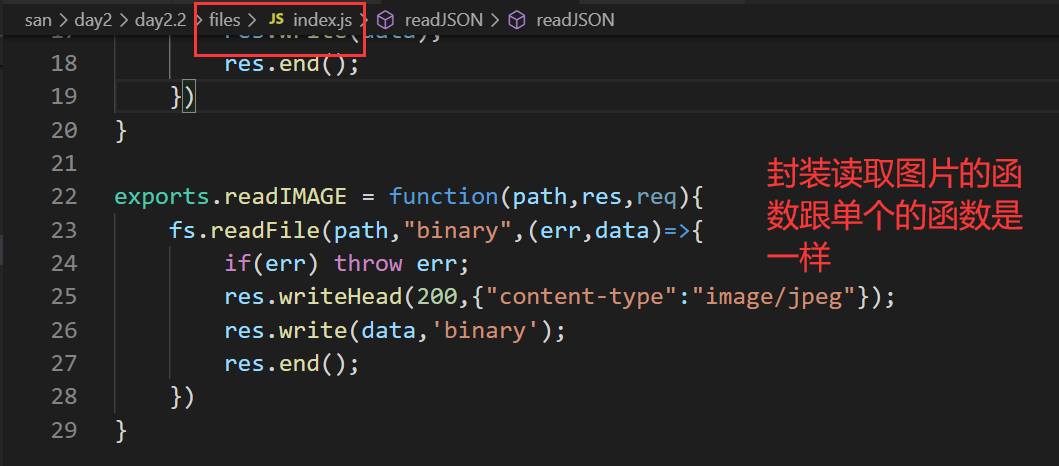This screenshot has height=466, width=1059.
Task: Click line number 20 in gutter
Action: coord(64,130)
